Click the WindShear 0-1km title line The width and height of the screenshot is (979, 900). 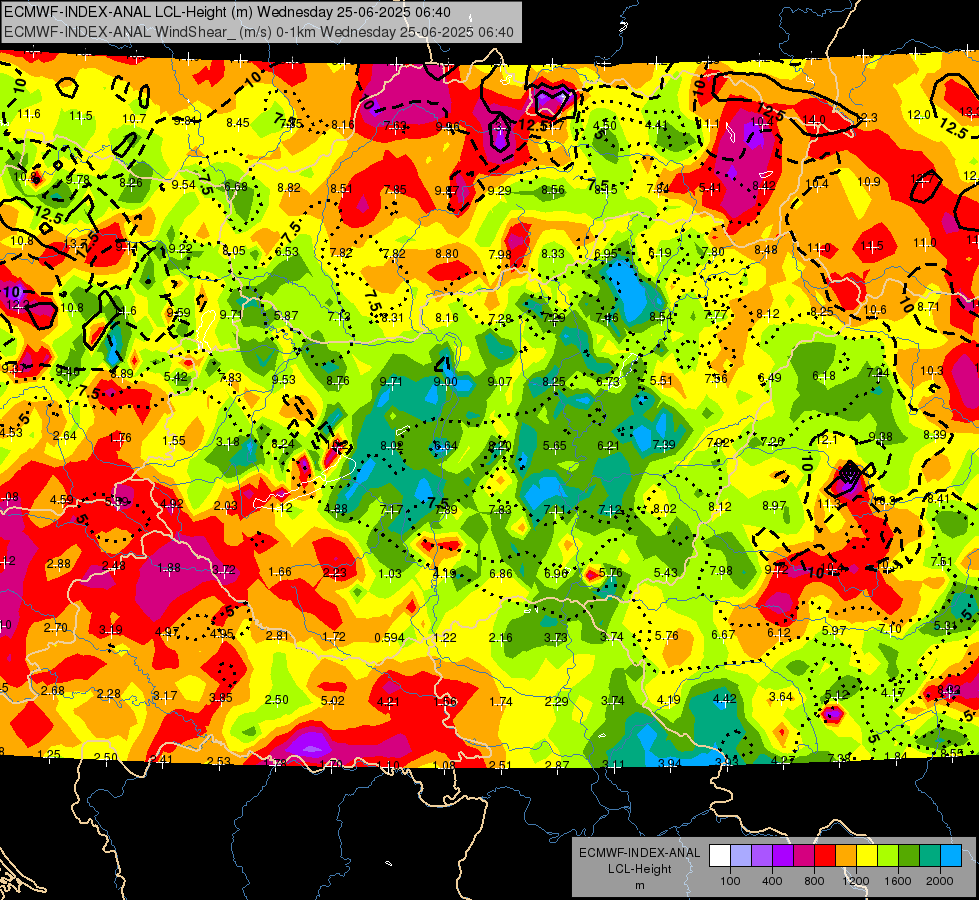258,32
